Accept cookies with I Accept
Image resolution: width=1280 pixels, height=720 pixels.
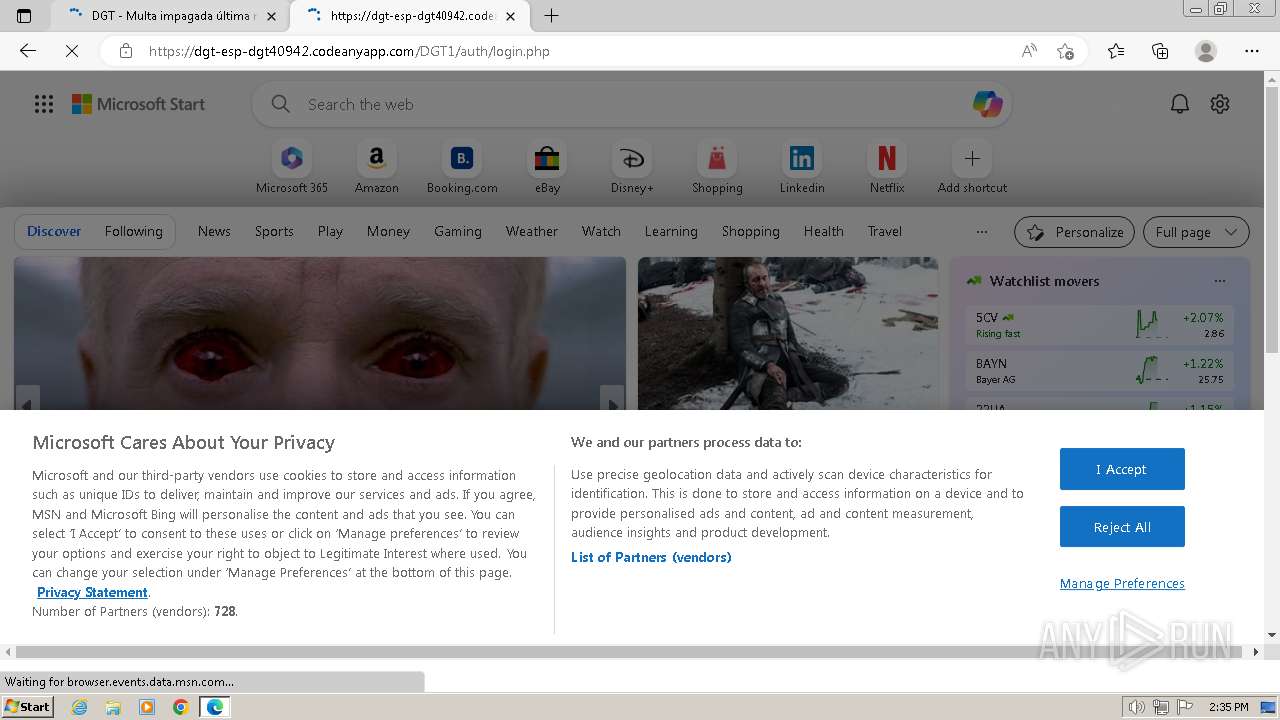pyautogui.click(x=1122, y=469)
